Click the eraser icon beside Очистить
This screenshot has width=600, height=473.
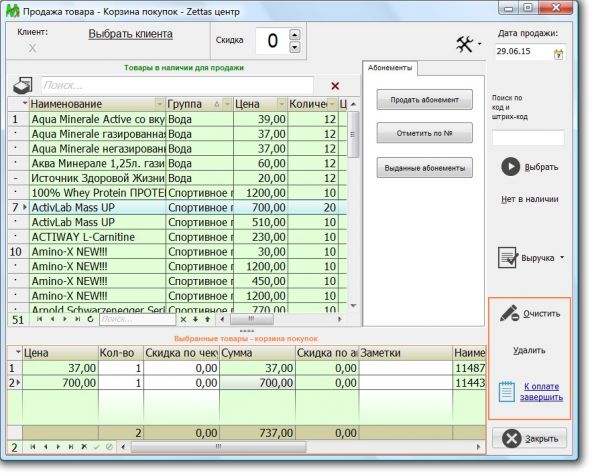tap(508, 313)
